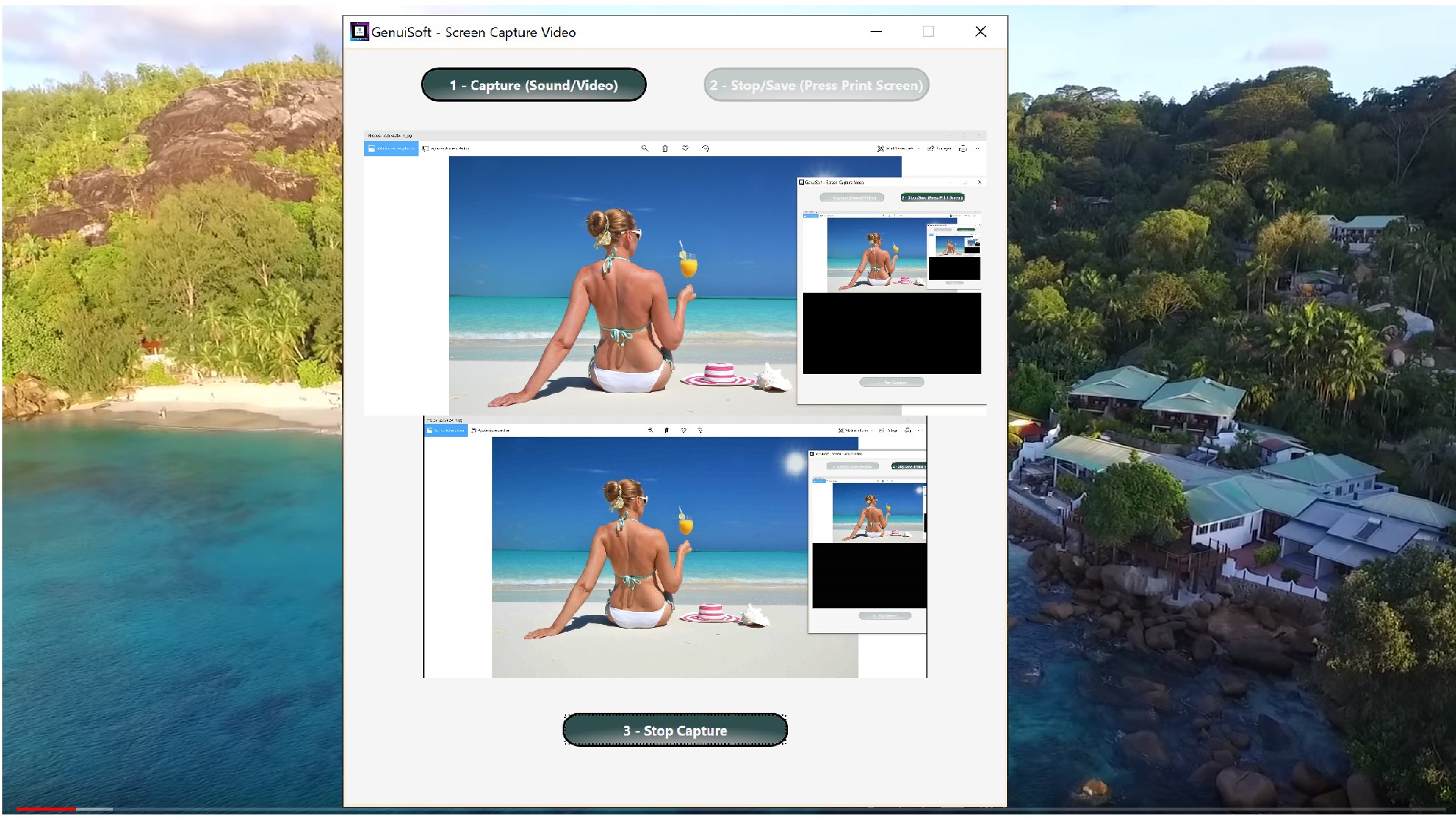Click heart icon in lower preview toolbar
This screenshot has width=1456, height=819.
(683, 430)
